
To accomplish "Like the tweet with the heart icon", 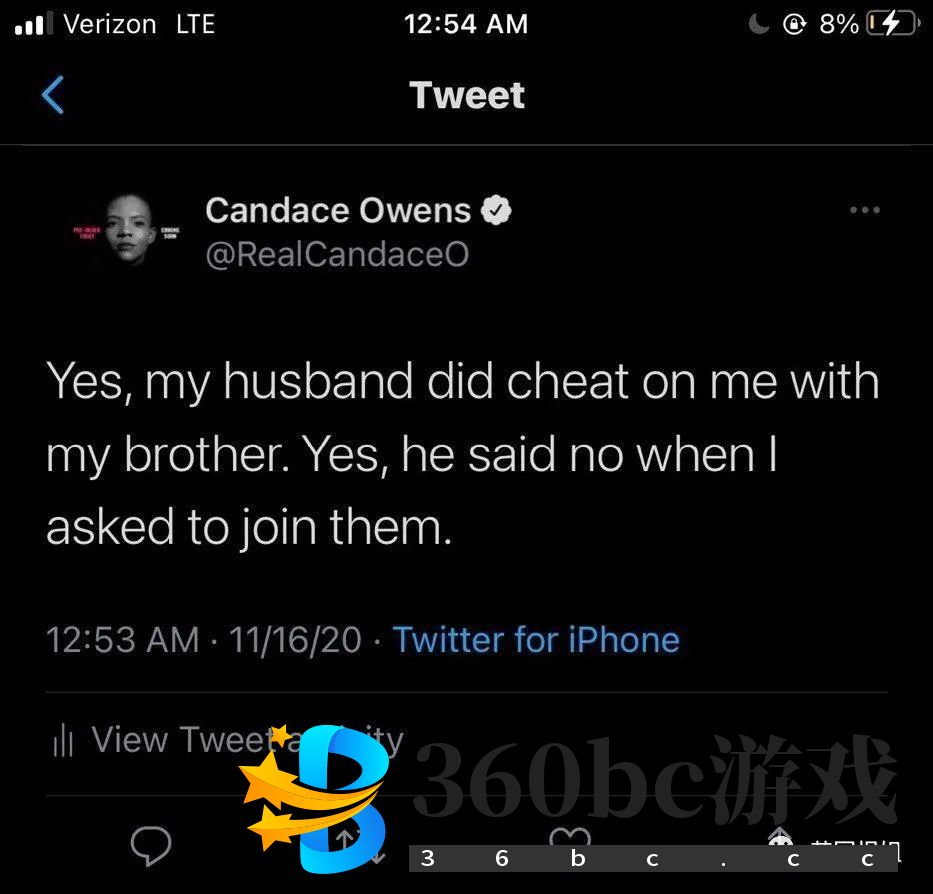I will point(570,836).
